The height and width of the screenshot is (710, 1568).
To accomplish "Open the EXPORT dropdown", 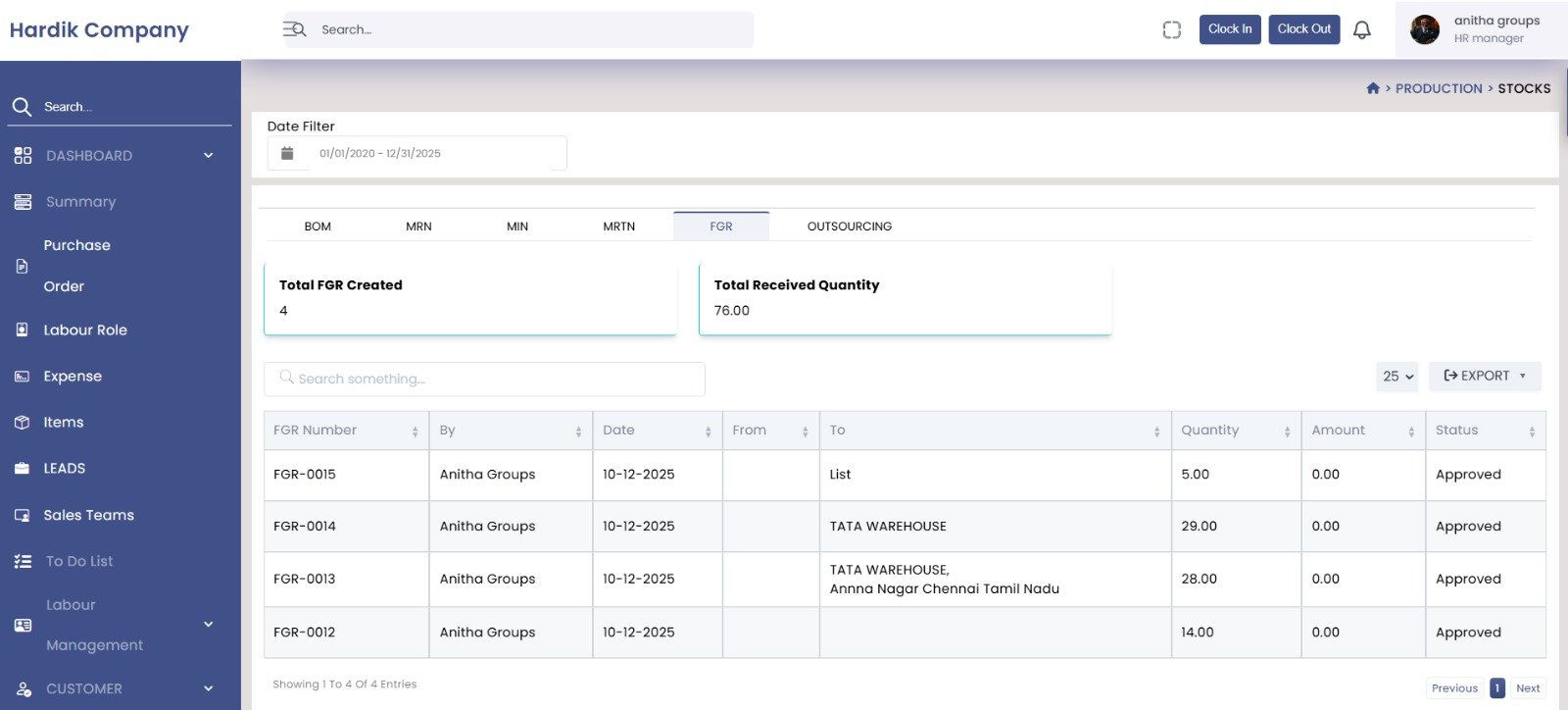I will (x=1484, y=377).
